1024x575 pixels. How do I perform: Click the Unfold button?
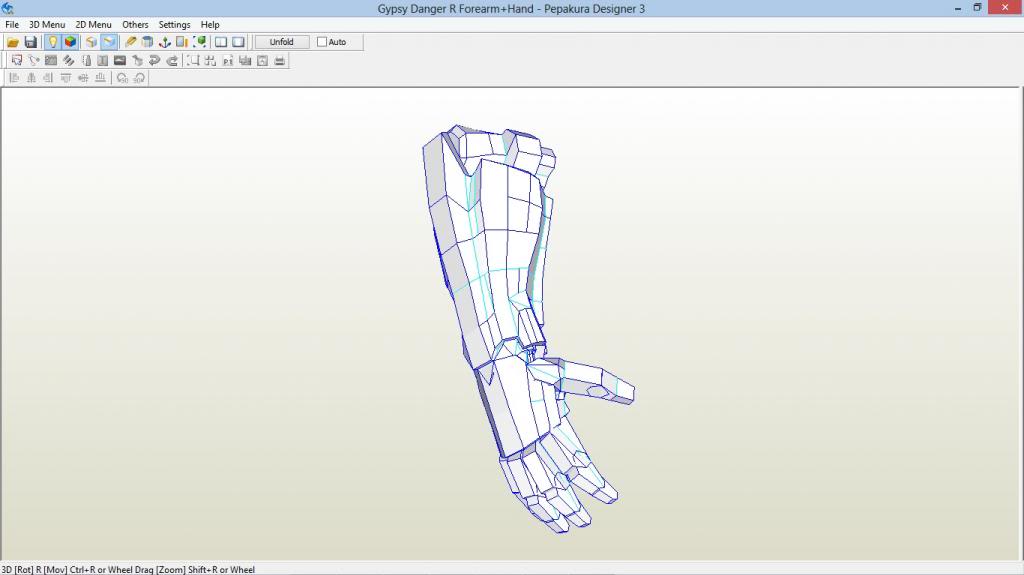281,42
